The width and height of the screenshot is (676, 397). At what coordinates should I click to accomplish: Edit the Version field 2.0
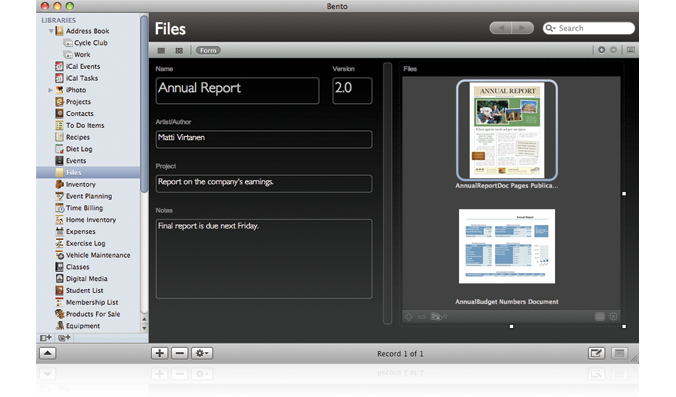pos(352,91)
